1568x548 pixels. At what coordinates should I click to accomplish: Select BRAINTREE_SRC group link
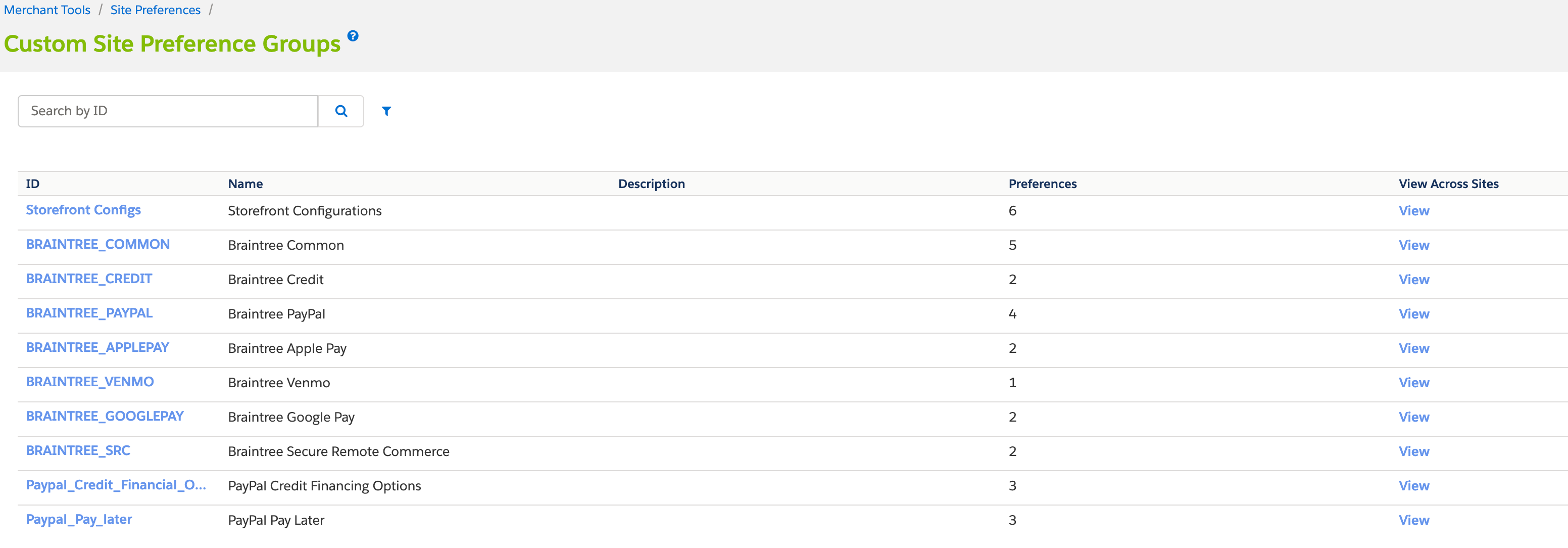[78, 450]
